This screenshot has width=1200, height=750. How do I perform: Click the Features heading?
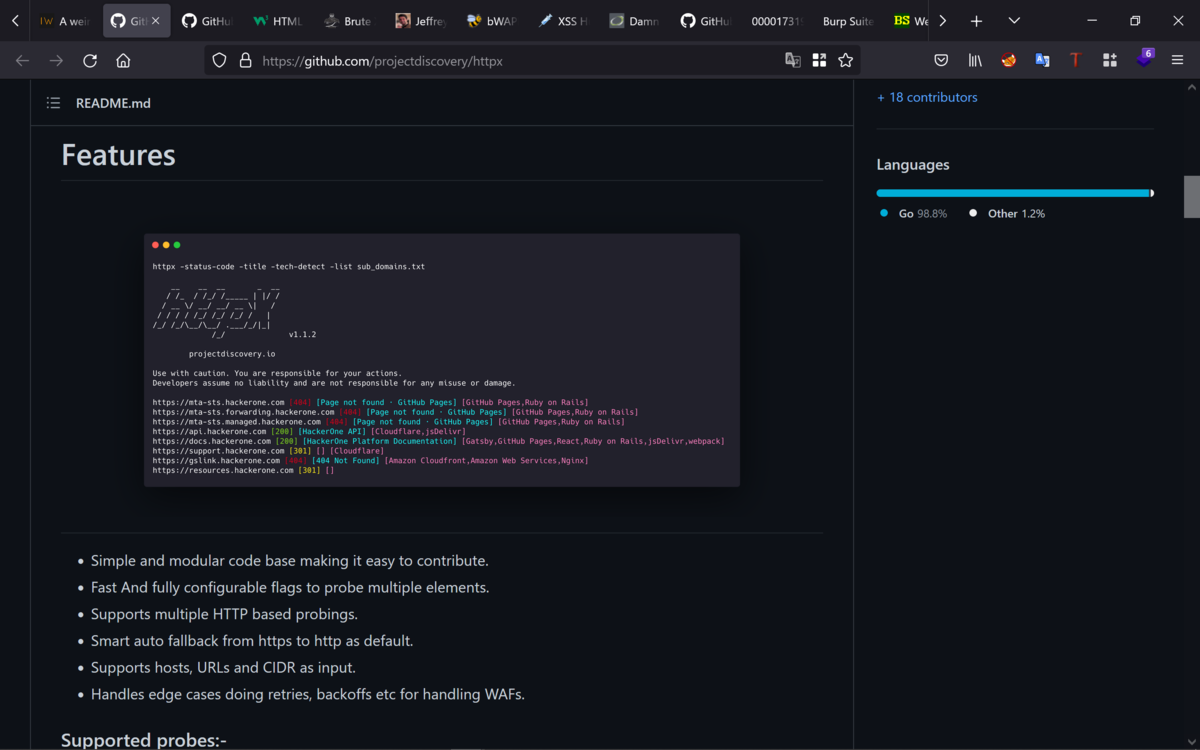coord(118,155)
